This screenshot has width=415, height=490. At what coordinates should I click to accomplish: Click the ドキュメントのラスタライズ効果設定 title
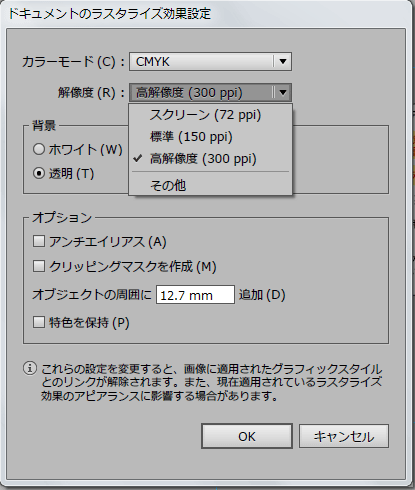click(x=109, y=14)
